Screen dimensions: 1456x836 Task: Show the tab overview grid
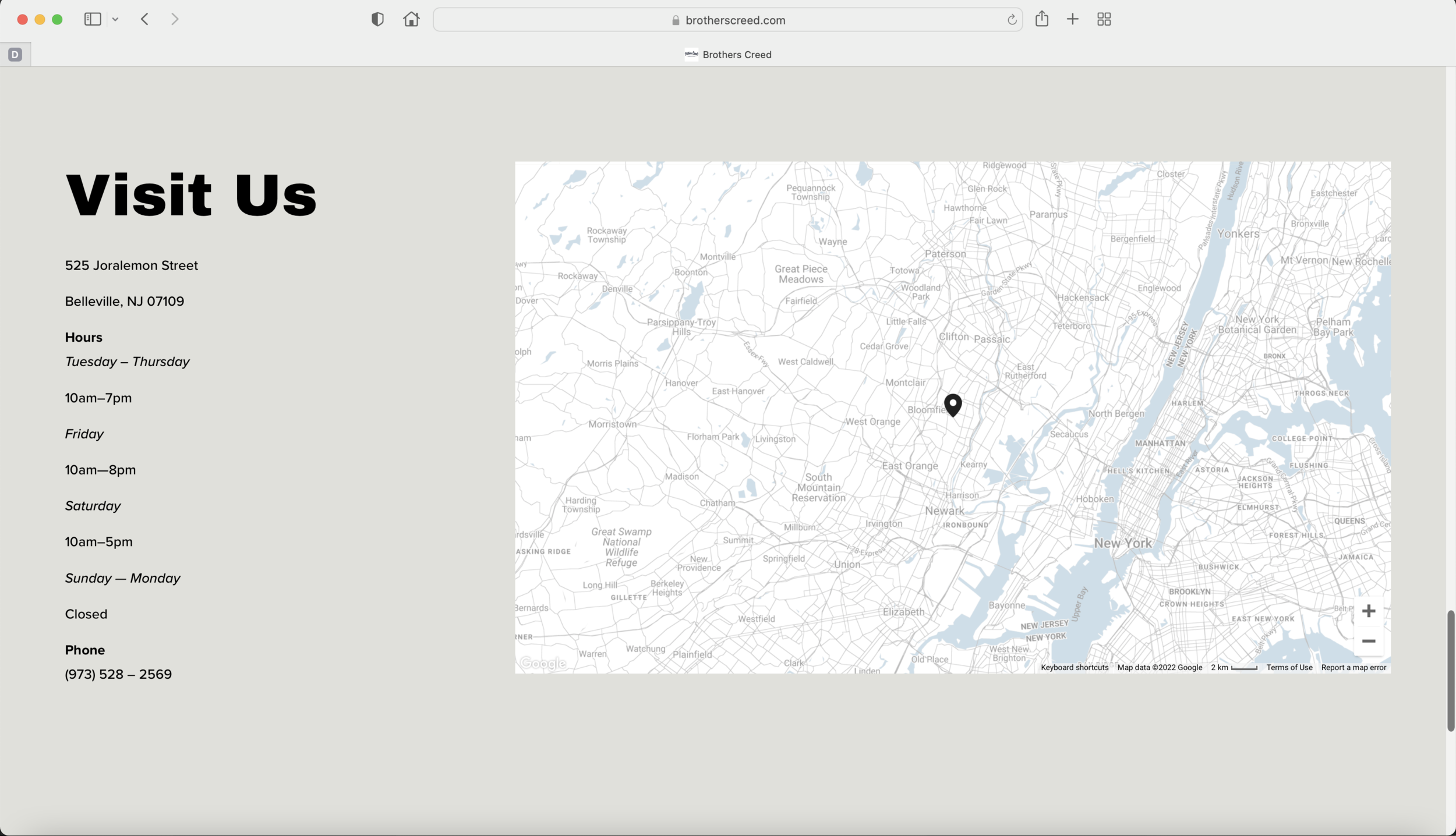(1104, 19)
